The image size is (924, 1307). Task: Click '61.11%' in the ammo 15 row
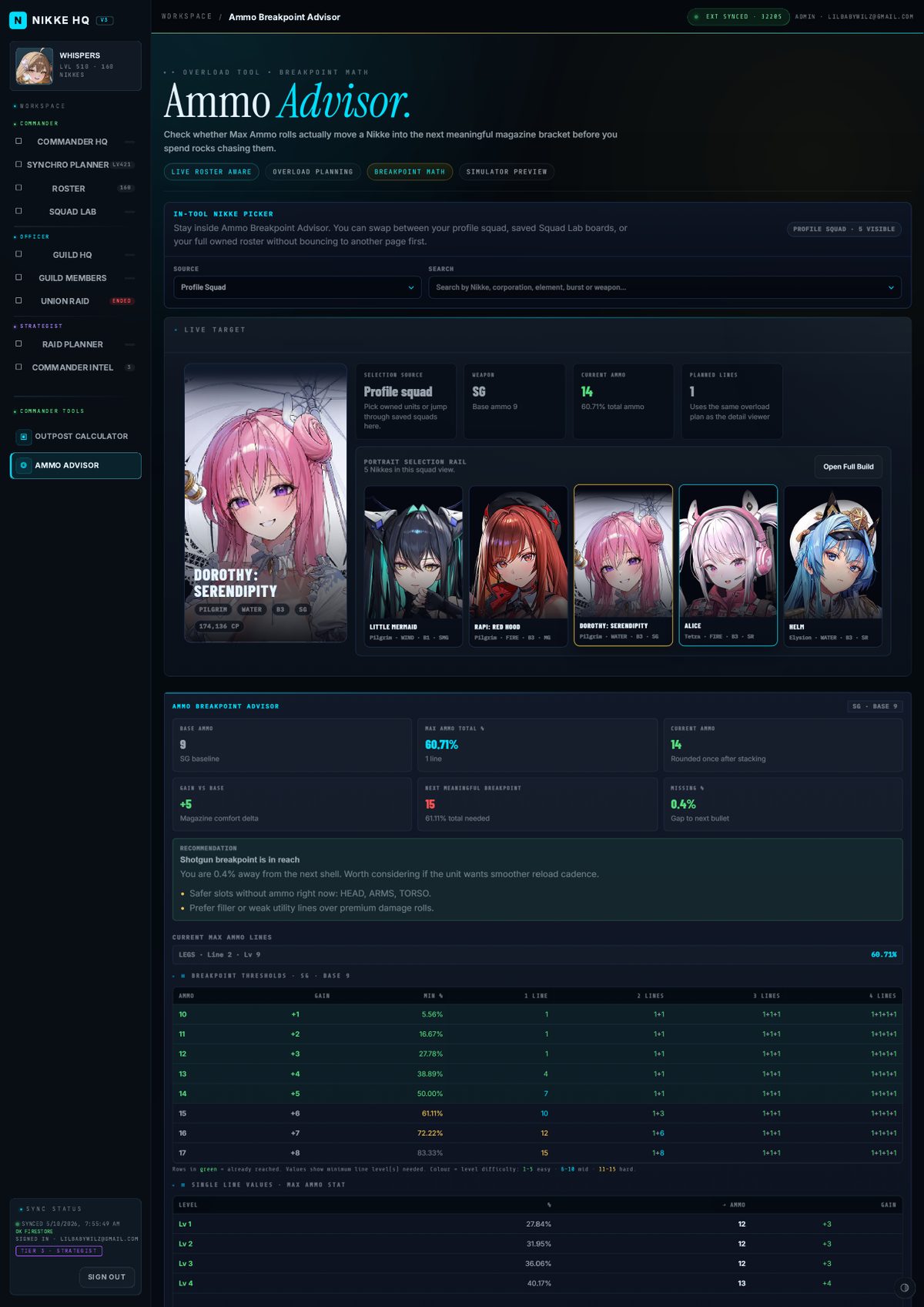point(432,1114)
